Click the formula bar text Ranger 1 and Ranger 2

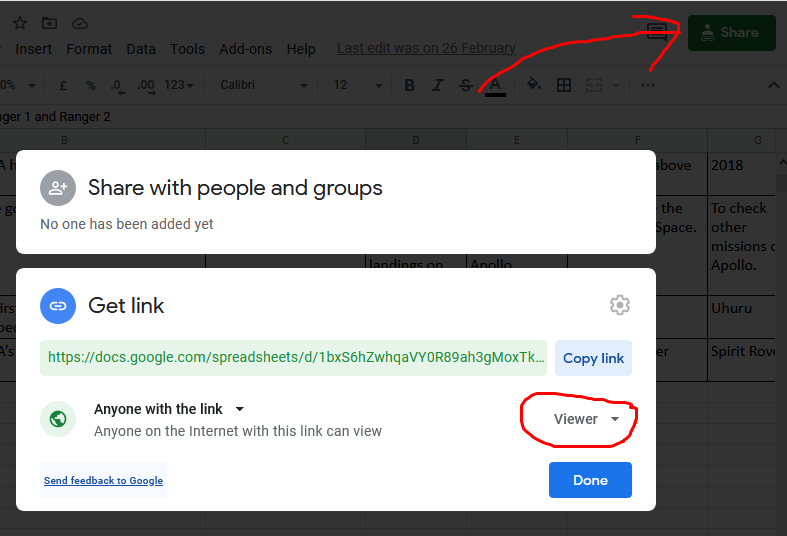(x=55, y=117)
